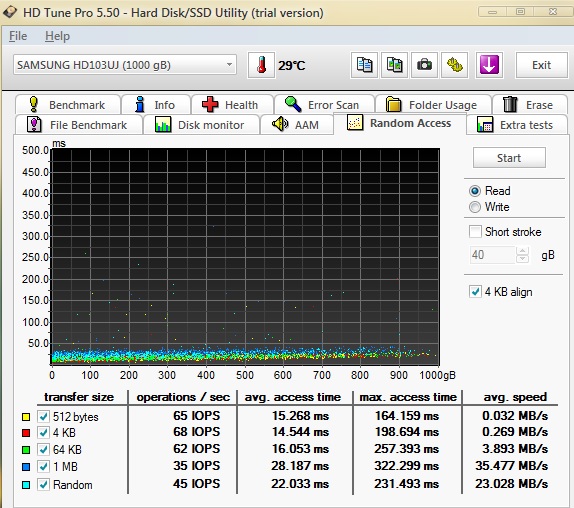Click the purple download arrow icon
574x508 pixels.
tap(489, 65)
